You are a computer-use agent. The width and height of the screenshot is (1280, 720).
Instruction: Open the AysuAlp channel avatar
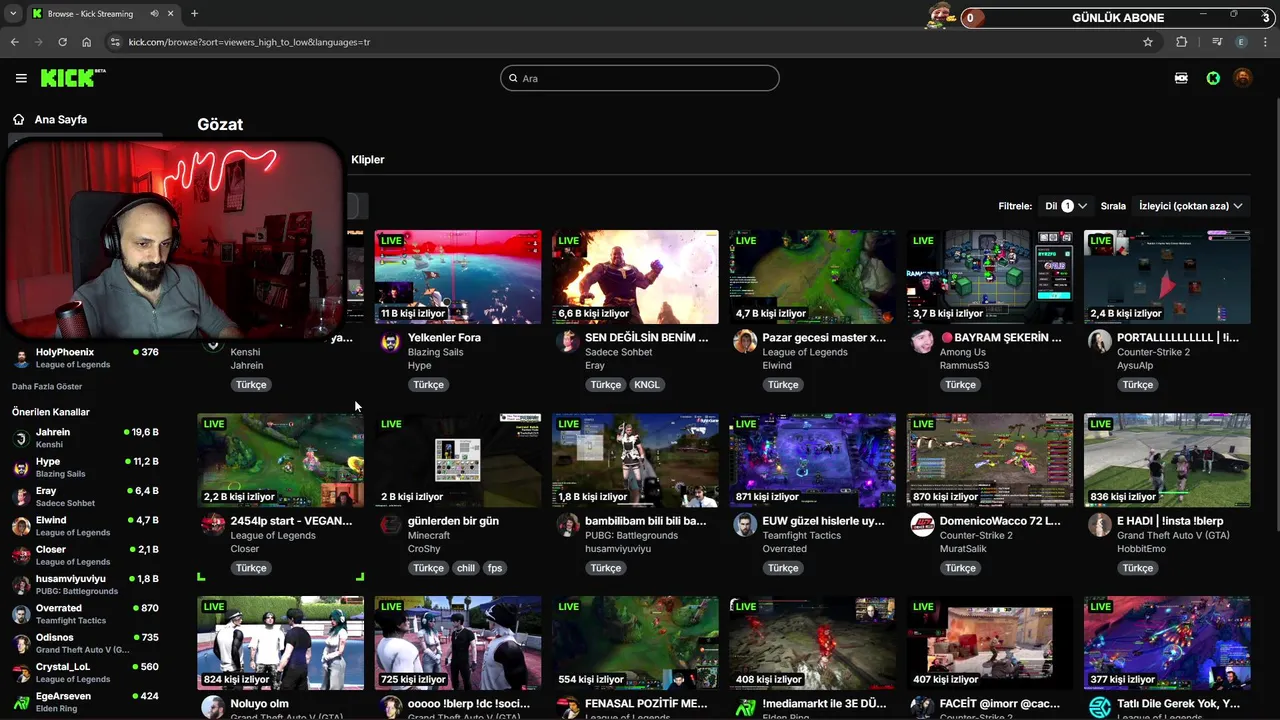coord(1099,341)
